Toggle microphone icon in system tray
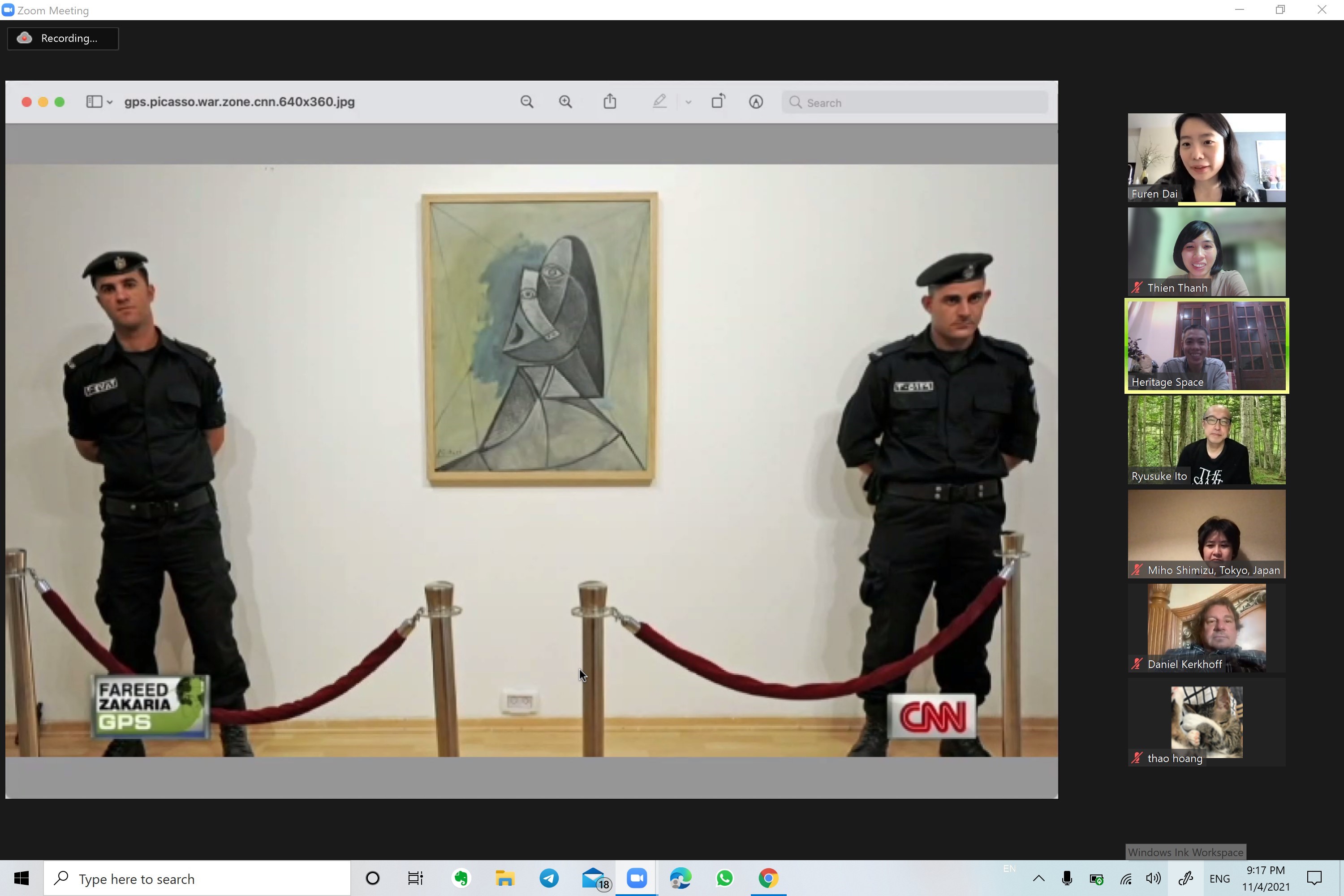This screenshot has height=896, width=1344. [x=1066, y=878]
